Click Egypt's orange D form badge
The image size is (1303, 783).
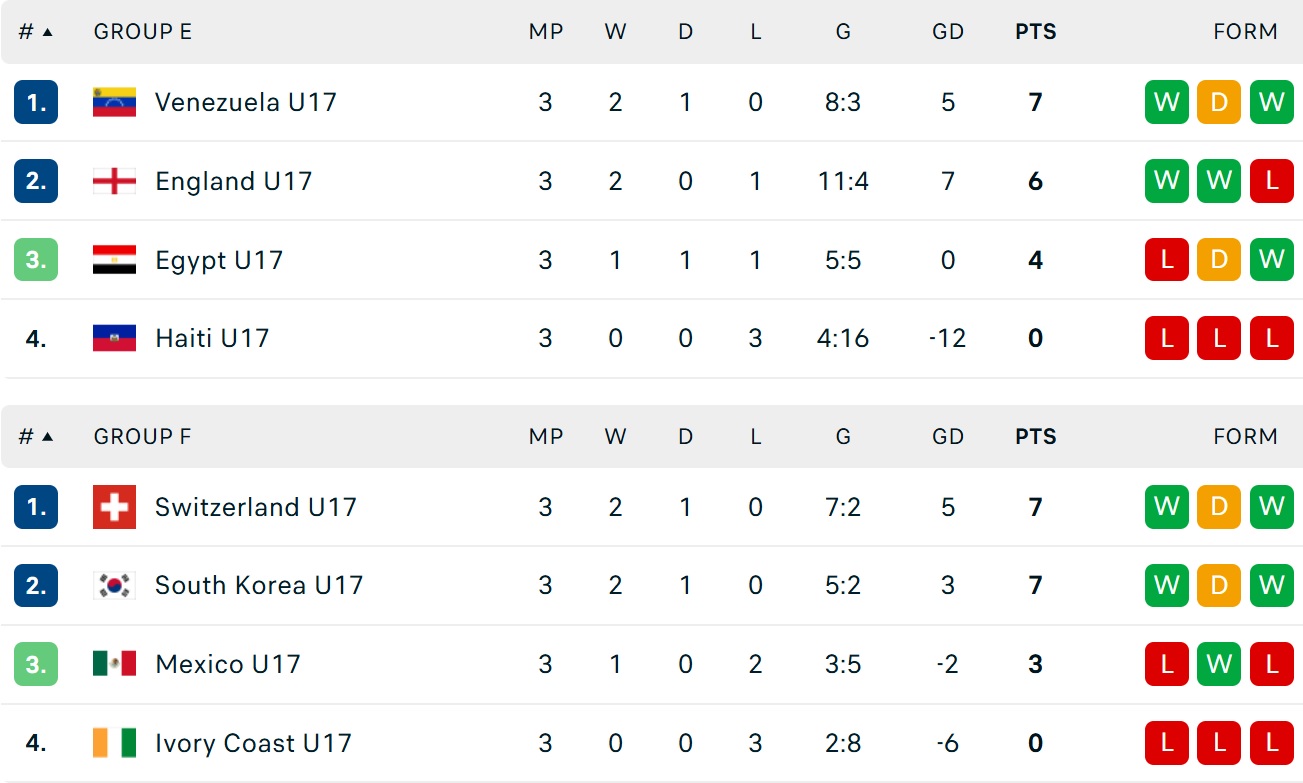[x=1218, y=260]
